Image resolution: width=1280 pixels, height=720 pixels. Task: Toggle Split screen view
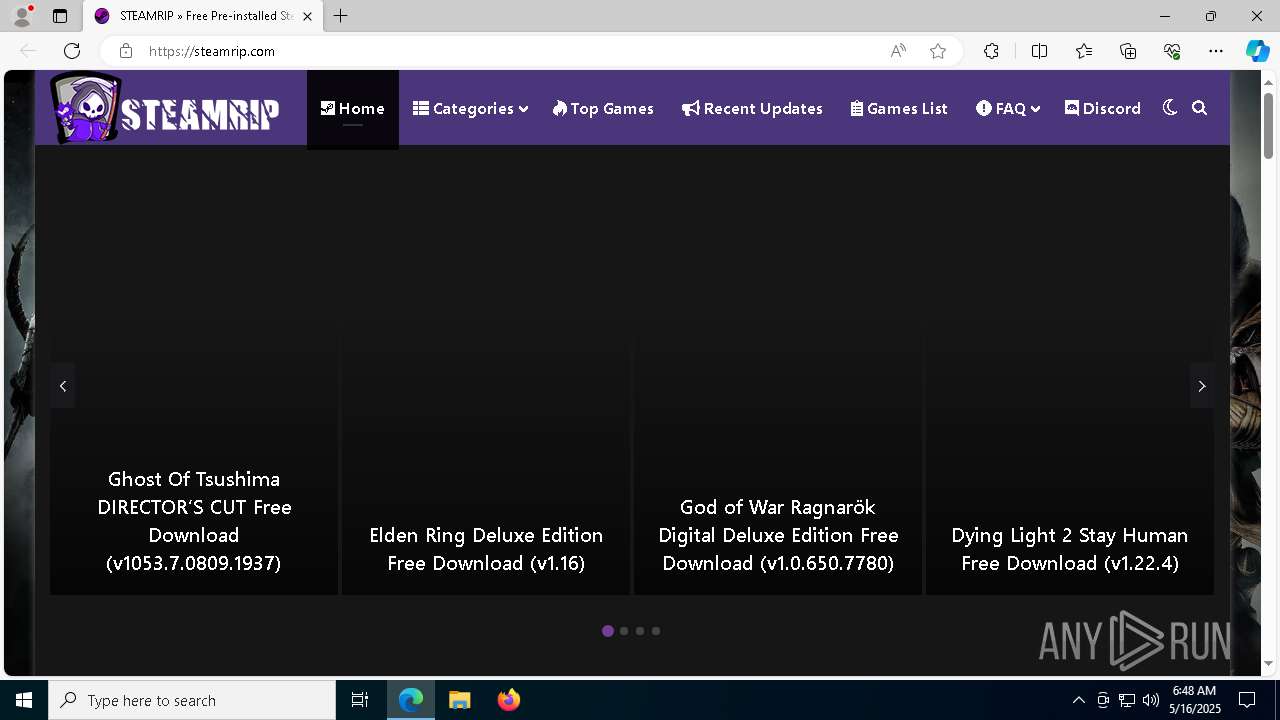1039,51
